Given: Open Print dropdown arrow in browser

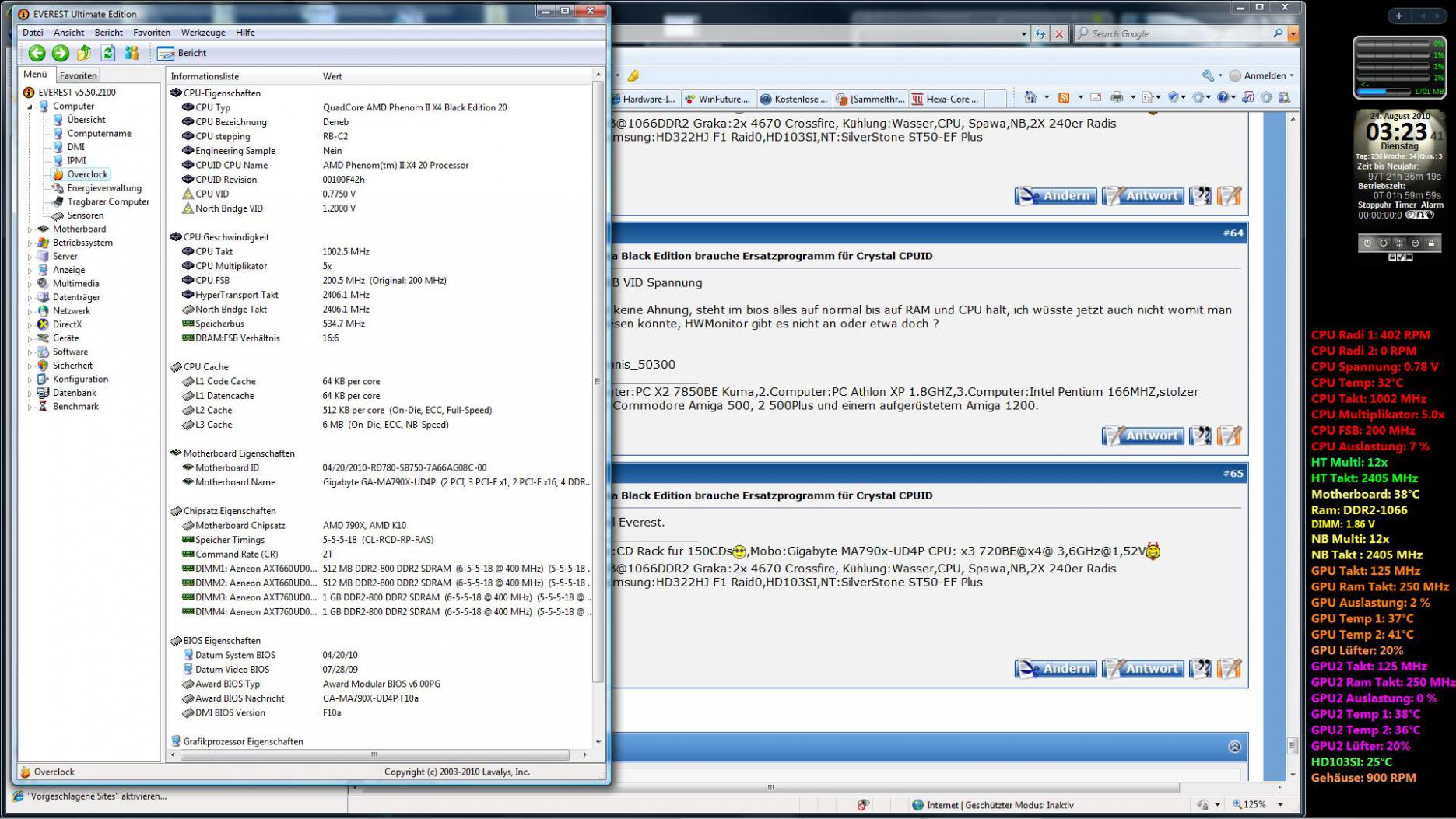Looking at the screenshot, I should click(x=1133, y=97).
